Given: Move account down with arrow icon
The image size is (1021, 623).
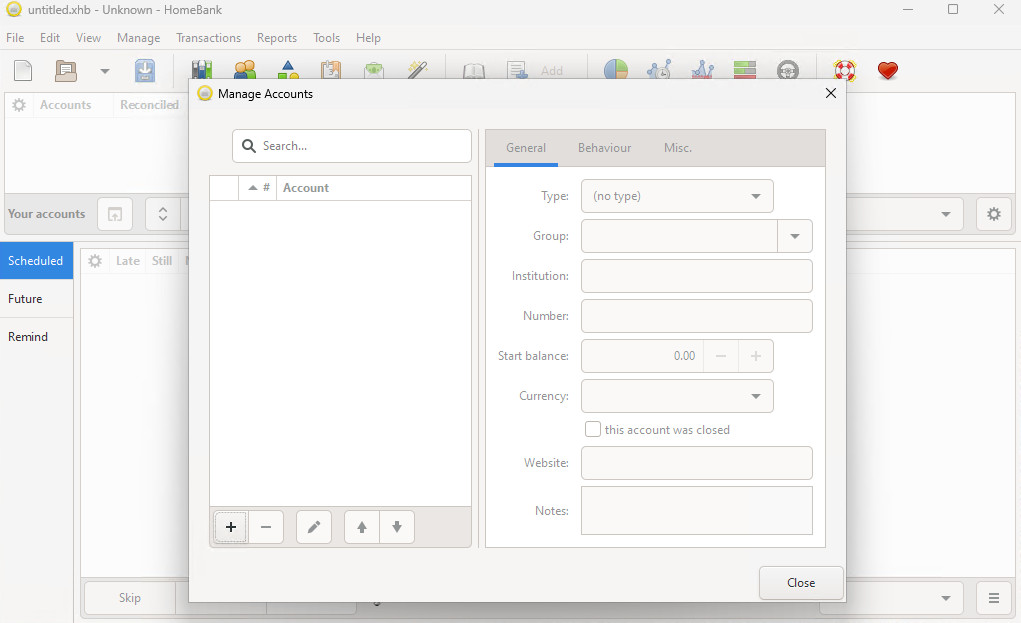Looking at the screenshot, I should (397, 527).
